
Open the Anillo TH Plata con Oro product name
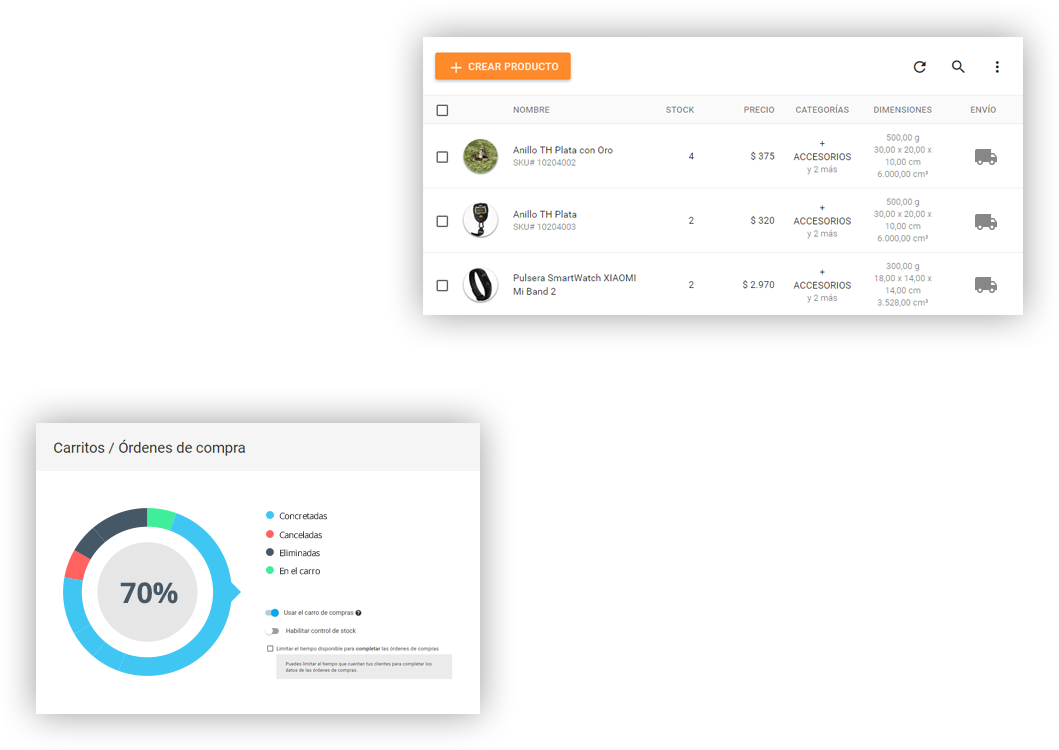562,150
